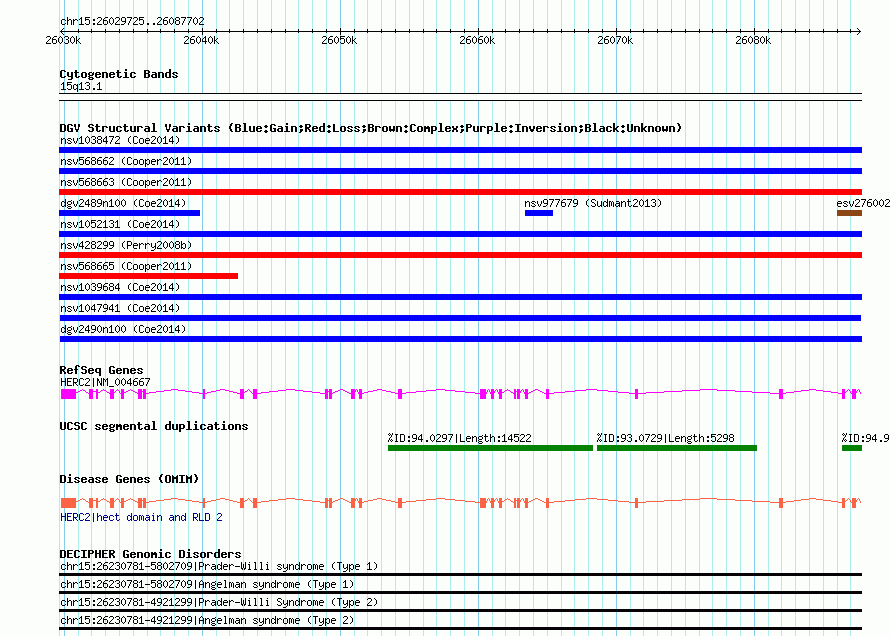890x636 pixels.
Task: Click the UCSC segmental duplications track title
Action: point(154,426)
